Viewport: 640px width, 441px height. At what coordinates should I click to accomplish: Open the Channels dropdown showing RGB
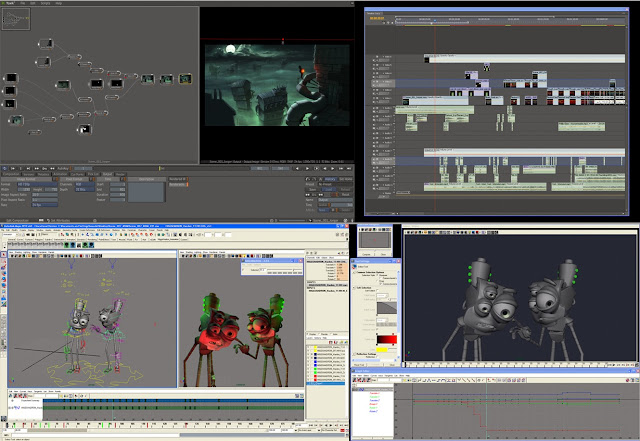pyautogui.click(x=85, y=184)
